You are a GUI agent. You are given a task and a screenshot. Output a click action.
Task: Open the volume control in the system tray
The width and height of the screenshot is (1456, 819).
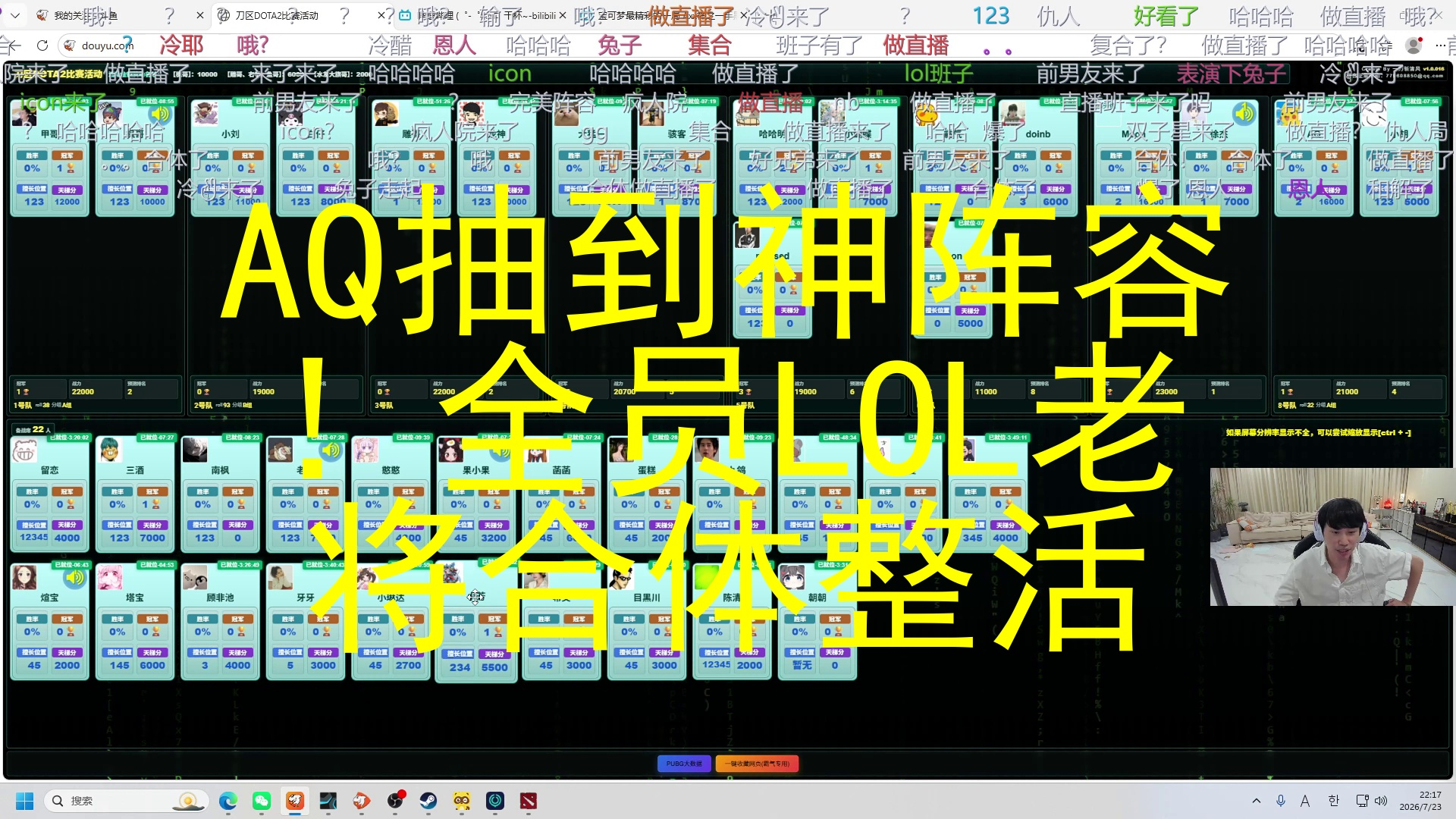[x=1381, y=801]
